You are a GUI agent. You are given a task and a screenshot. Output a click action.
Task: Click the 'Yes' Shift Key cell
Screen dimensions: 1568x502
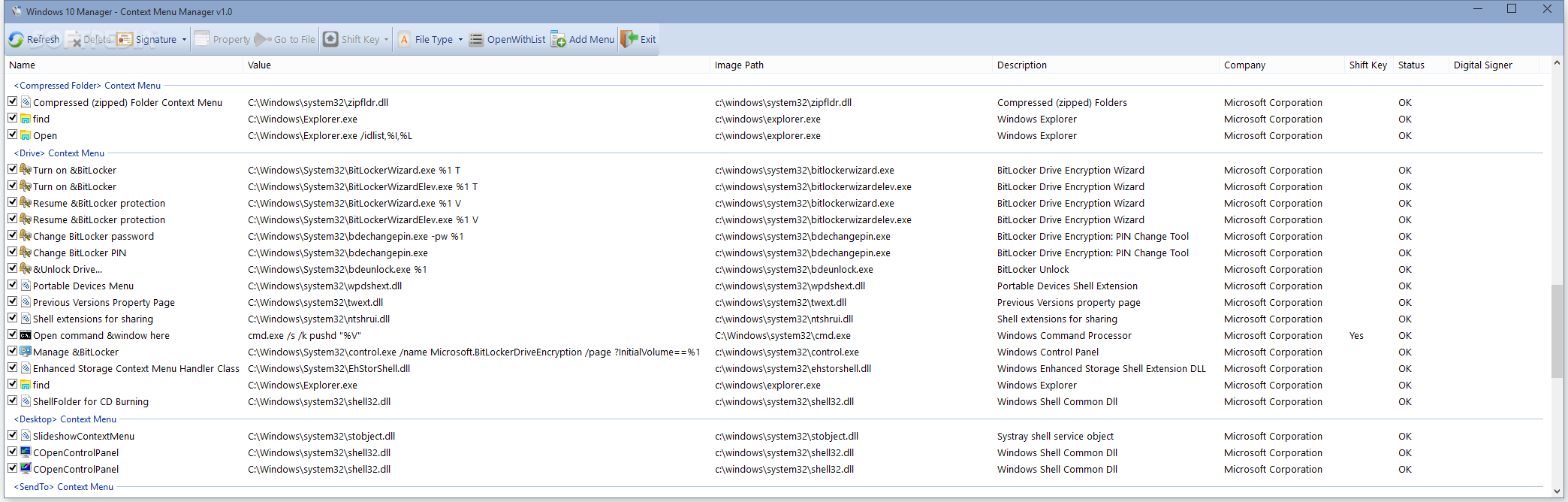1356,336
